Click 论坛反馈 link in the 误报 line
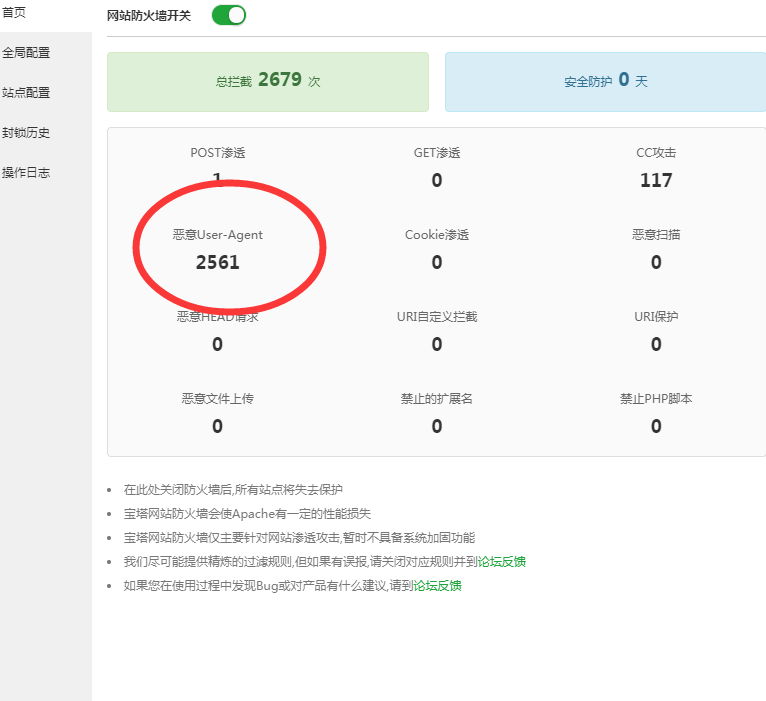The width and height of the screenshot is (766, 701). point(501,562)
